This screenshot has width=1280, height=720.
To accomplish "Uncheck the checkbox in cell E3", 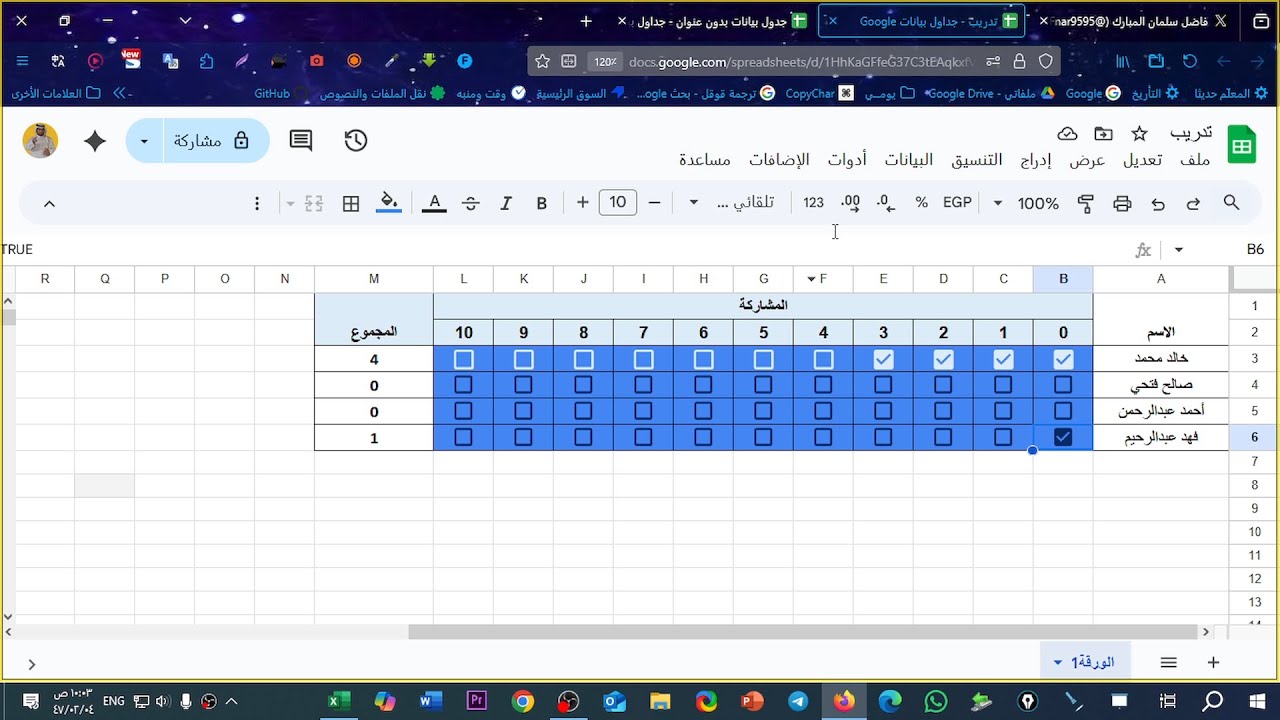I will click(x=883, y=359).
